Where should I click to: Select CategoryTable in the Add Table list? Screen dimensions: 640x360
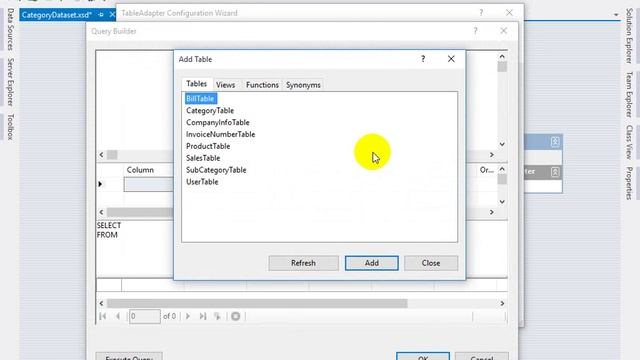click(x=210, y=111)
